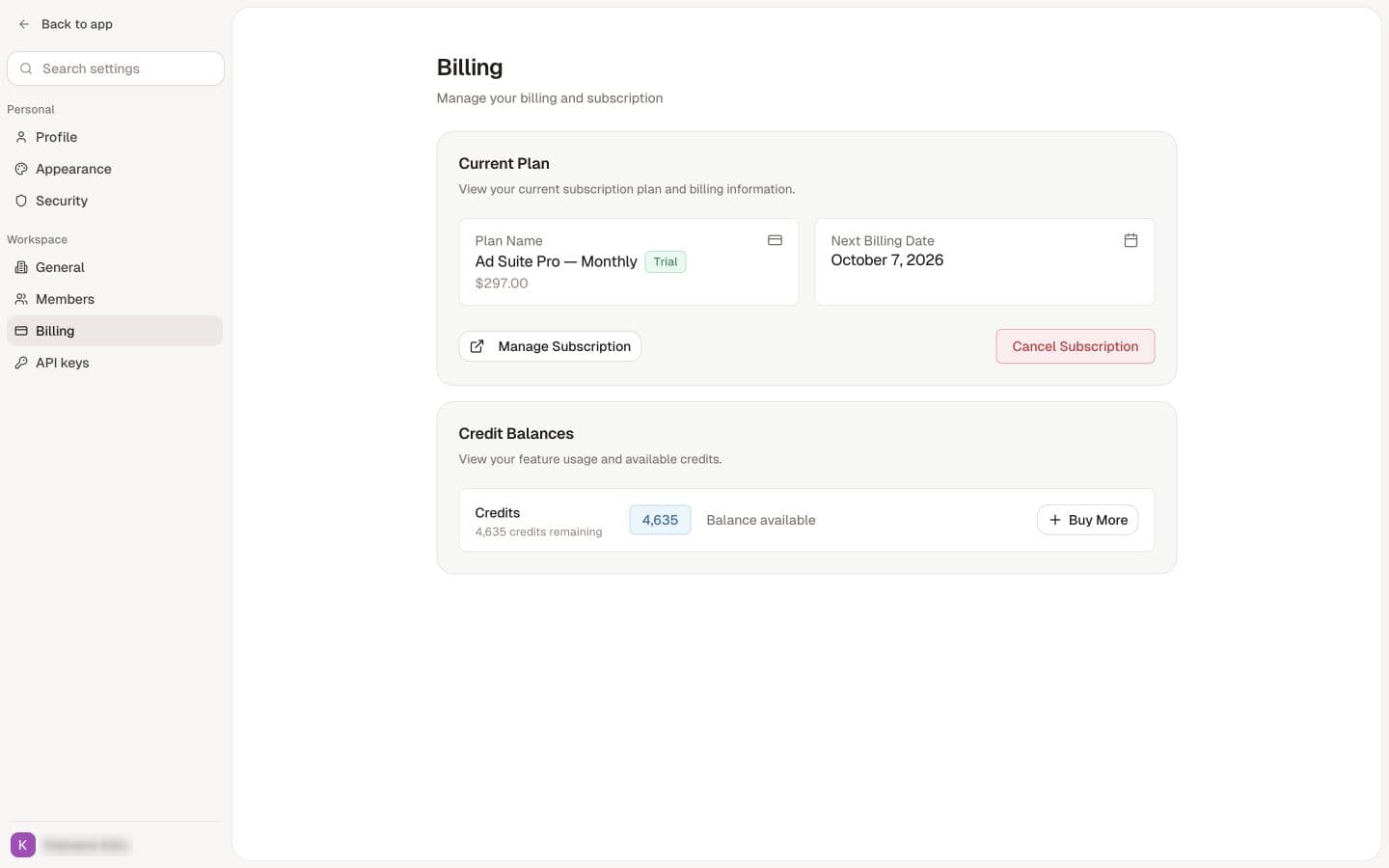Click the Trial badge
Screen dimensions: 1389x868
click(666, 261)
